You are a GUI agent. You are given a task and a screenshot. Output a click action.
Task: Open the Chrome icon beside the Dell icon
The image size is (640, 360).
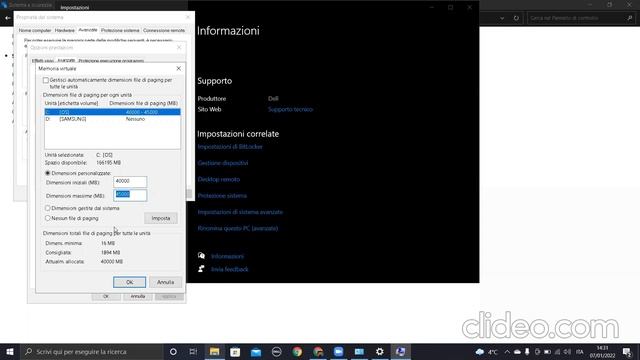point(297,351)
